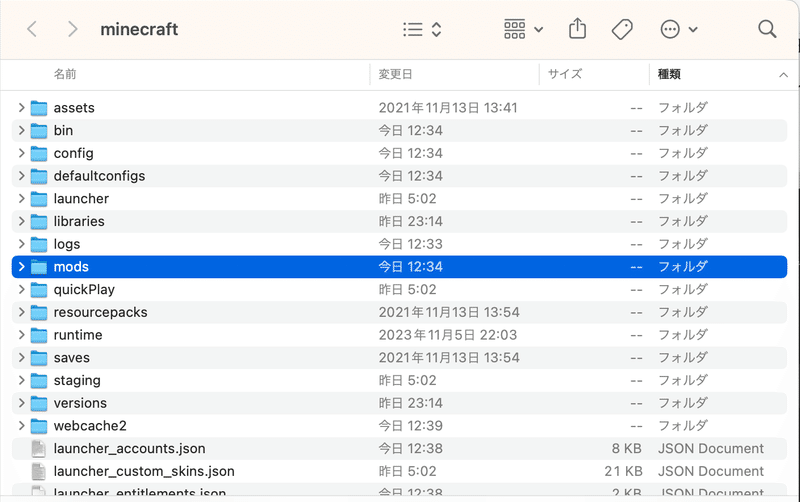
Task: Click the minecraft window title
Action: click(x=139, y=29)
